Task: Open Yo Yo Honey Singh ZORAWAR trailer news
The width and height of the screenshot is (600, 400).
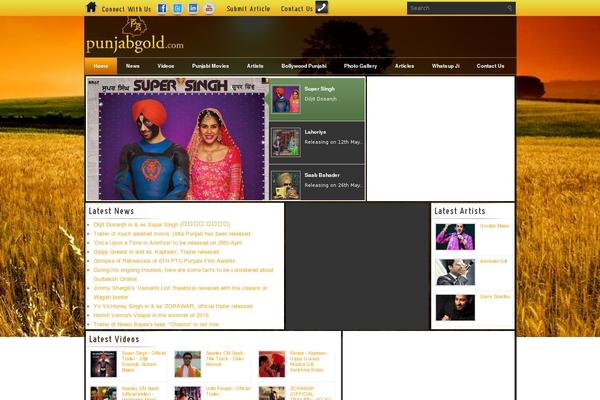Action: point(173,306)
